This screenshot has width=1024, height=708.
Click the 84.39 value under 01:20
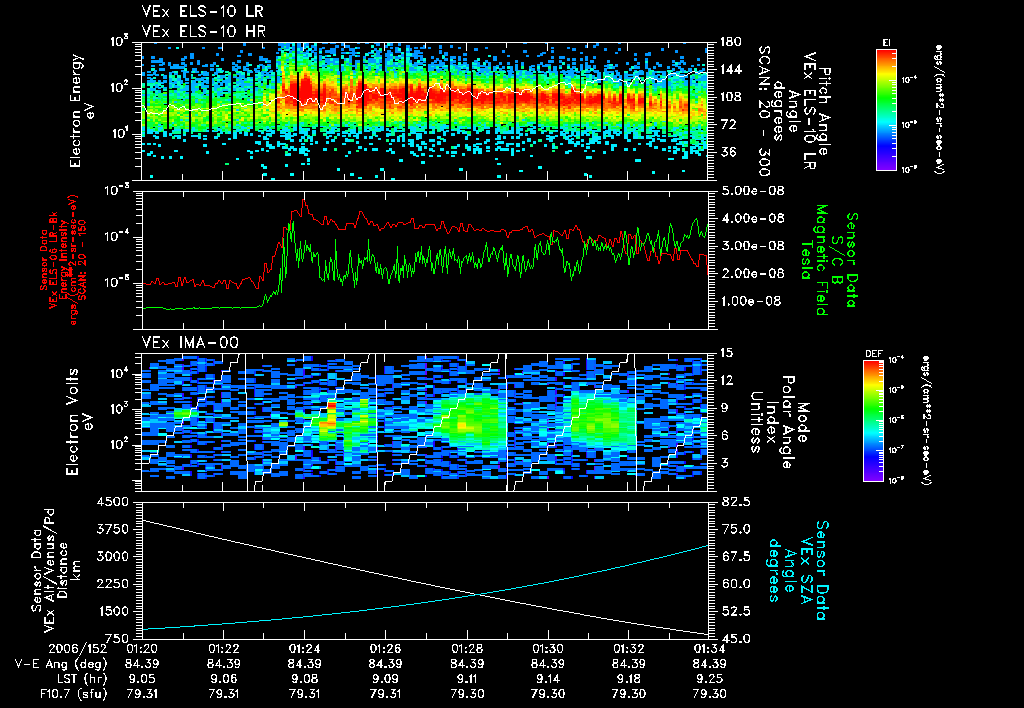(x=142, y=664)
